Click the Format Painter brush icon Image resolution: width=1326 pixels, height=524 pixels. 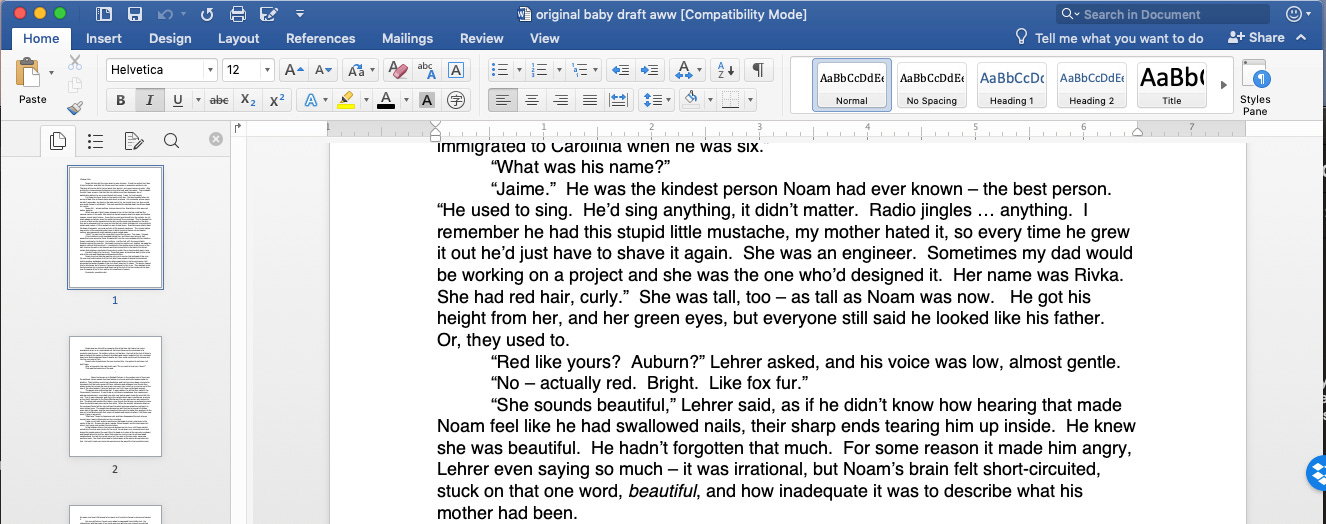75,108
